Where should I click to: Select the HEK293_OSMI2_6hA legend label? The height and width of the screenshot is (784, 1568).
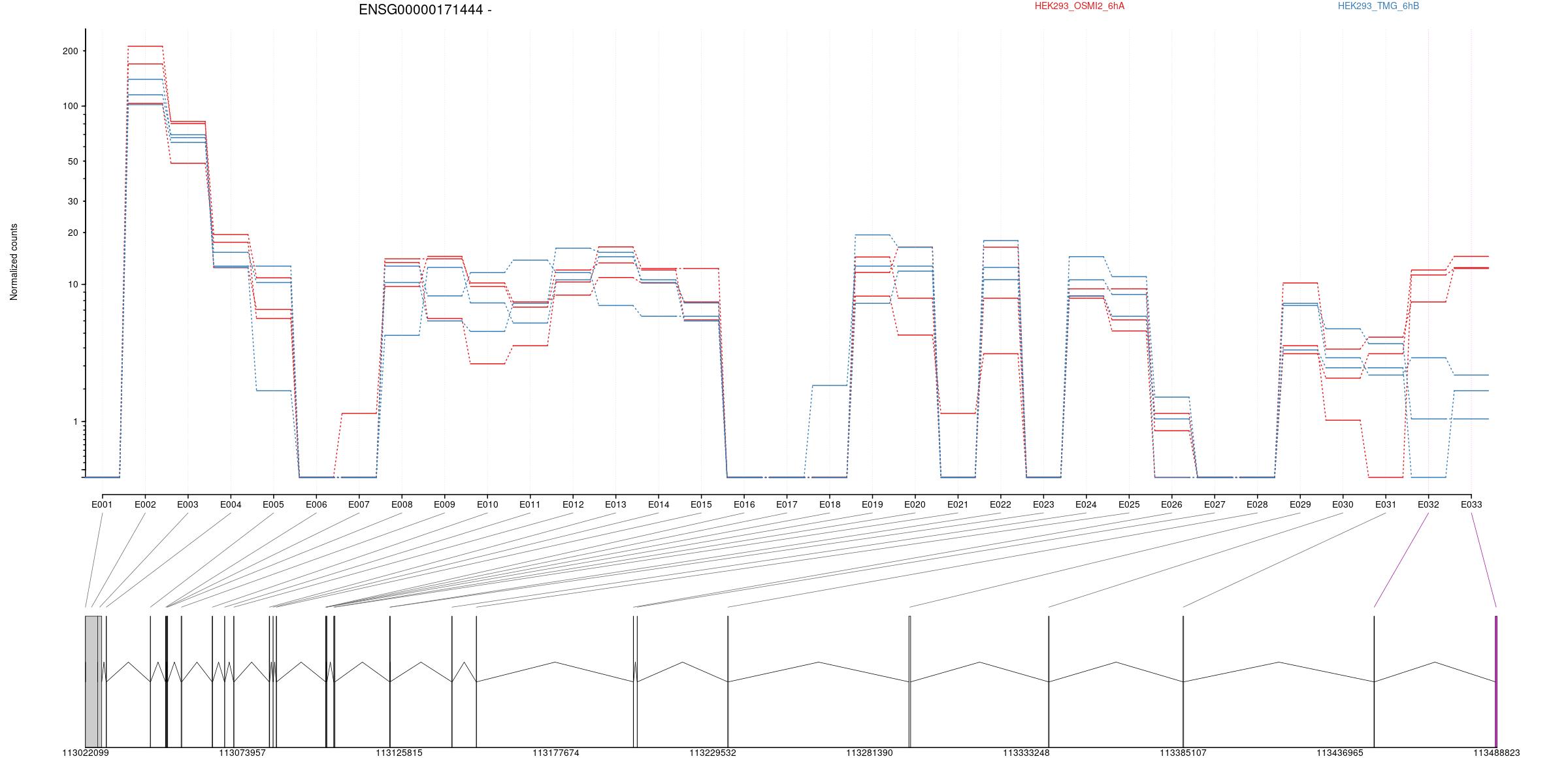(1079, 6)
